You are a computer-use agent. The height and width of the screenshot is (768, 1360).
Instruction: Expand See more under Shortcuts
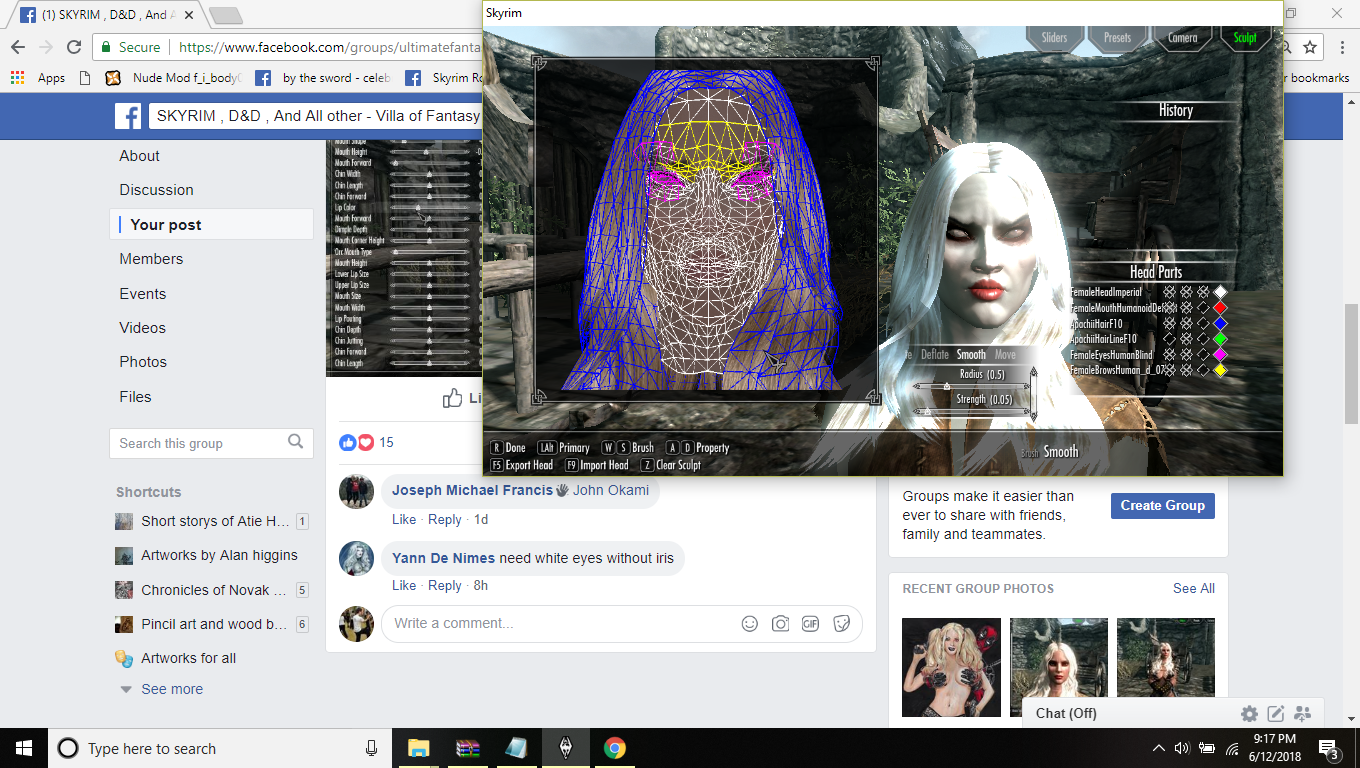coord(171,689)
